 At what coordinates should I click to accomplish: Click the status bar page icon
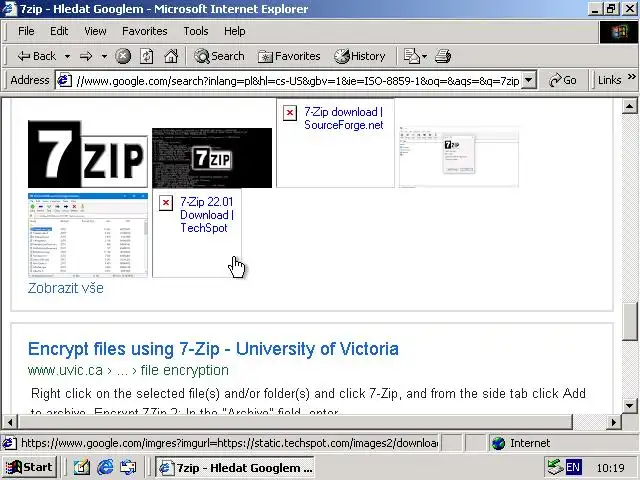pos(10,443)
